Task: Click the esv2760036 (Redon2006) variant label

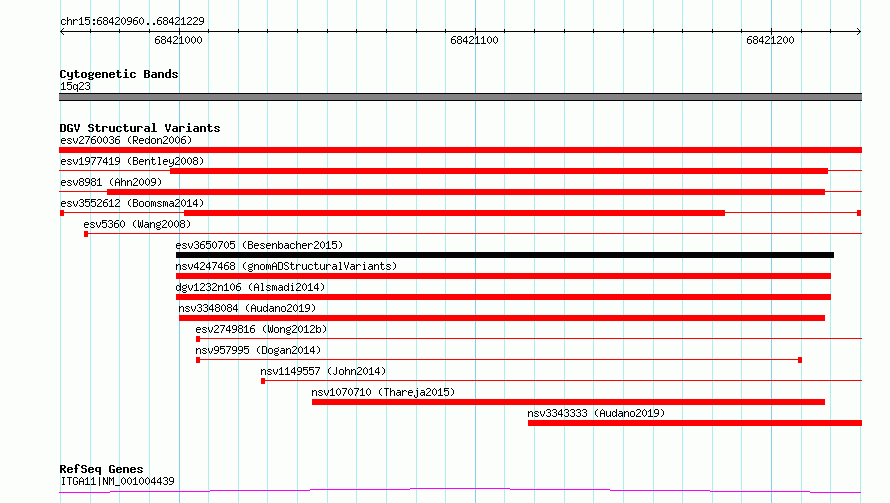Action: 126,140
